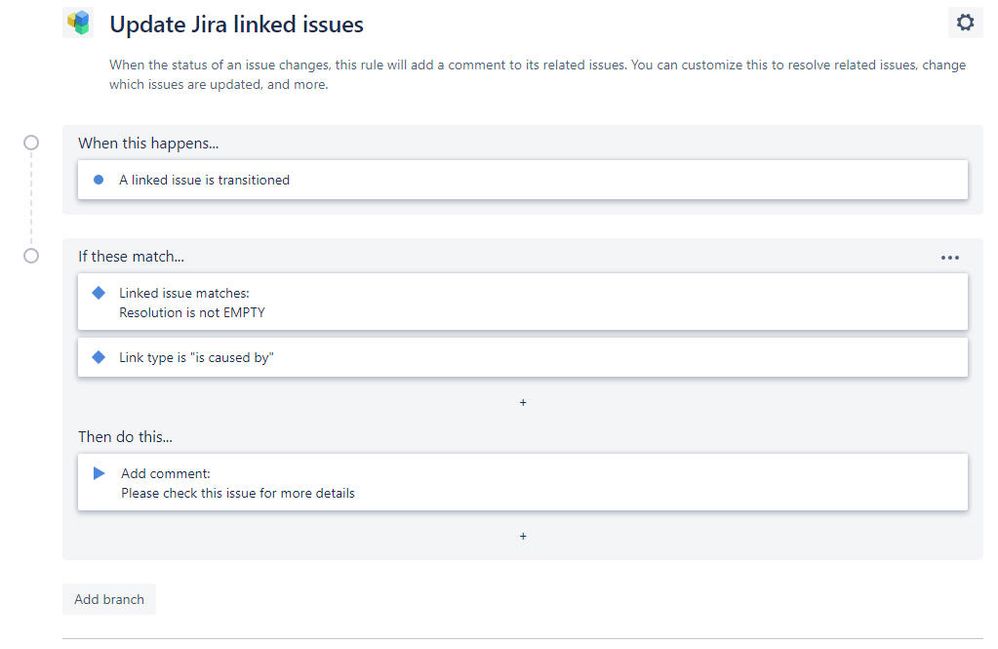
Task: Select the blue circle trigger icon
Action: [x=99, y=180]
